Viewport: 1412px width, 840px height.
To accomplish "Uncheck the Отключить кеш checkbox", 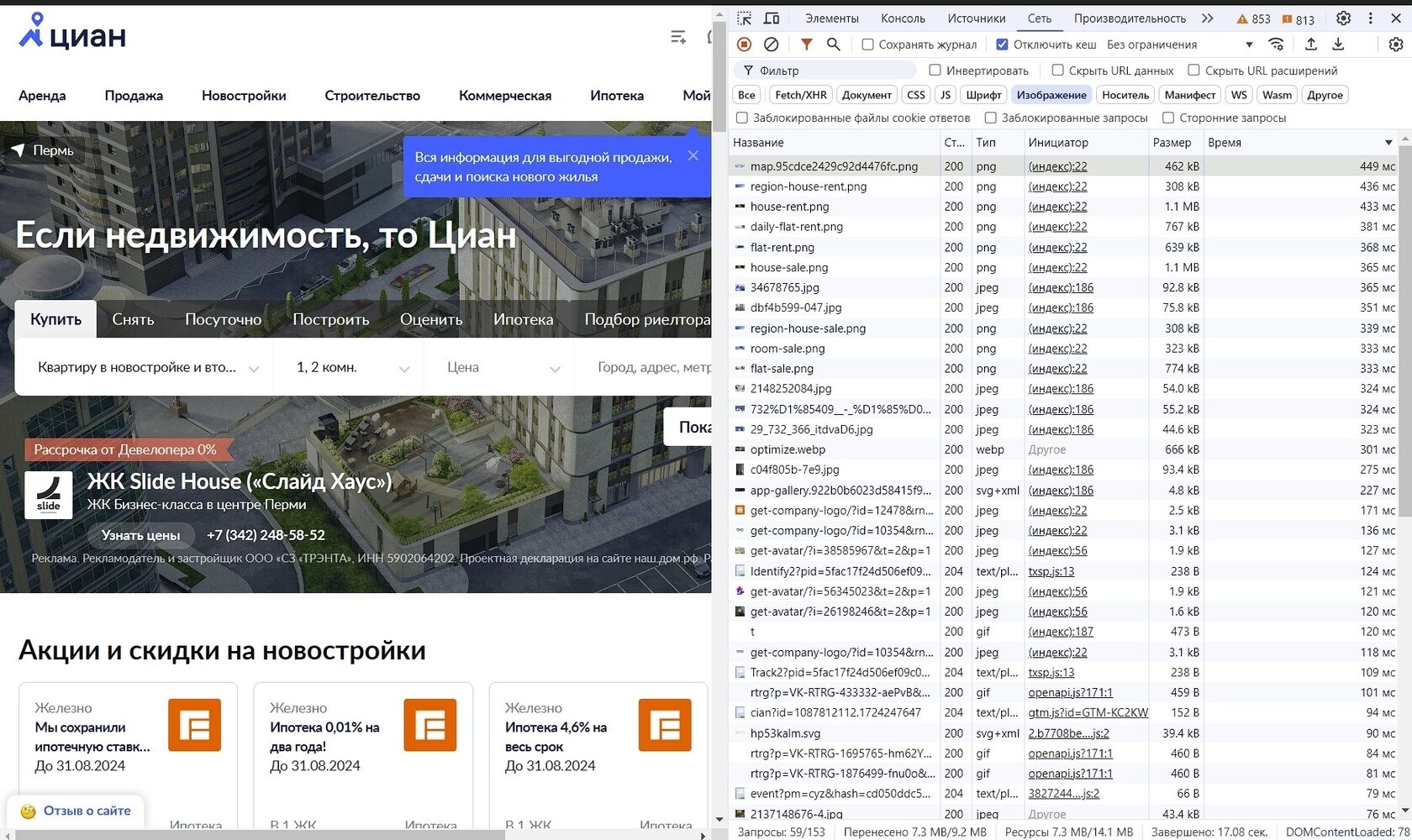I will [x=1003, y=44].
